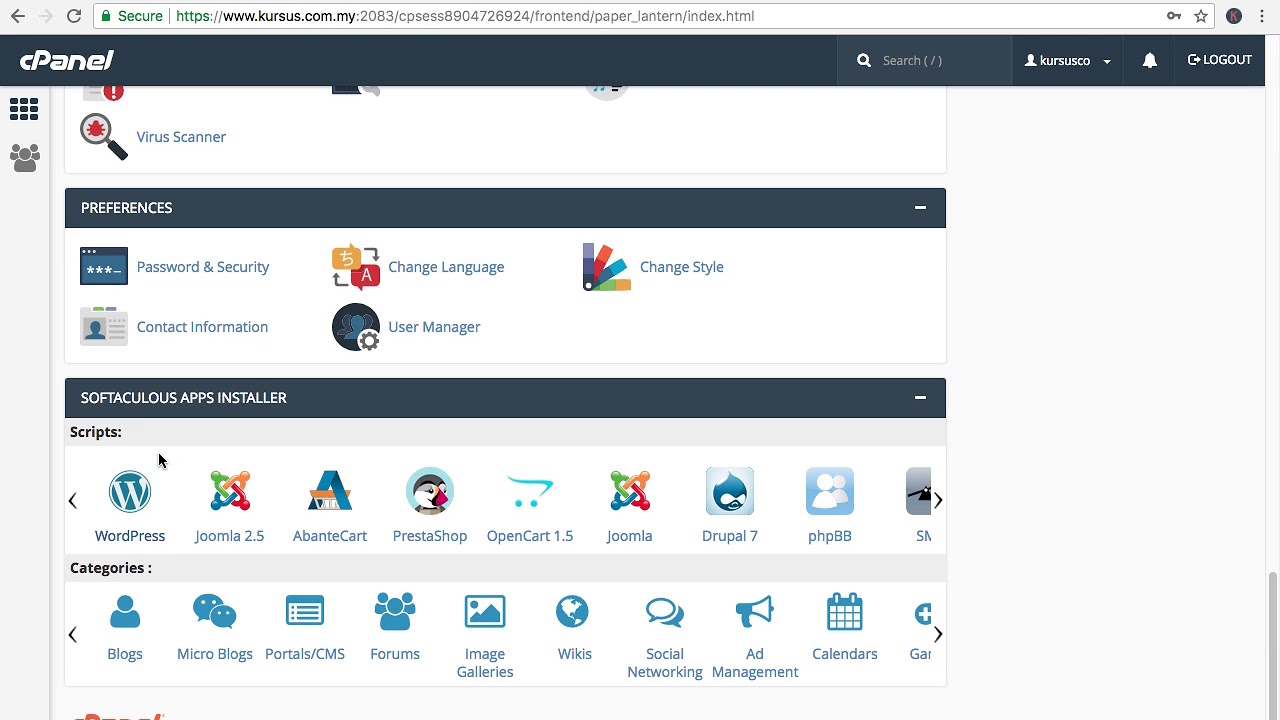This screenshot has width=1280, height=720.
Task: Click the cPanel home grid icon
Action: 24,109
